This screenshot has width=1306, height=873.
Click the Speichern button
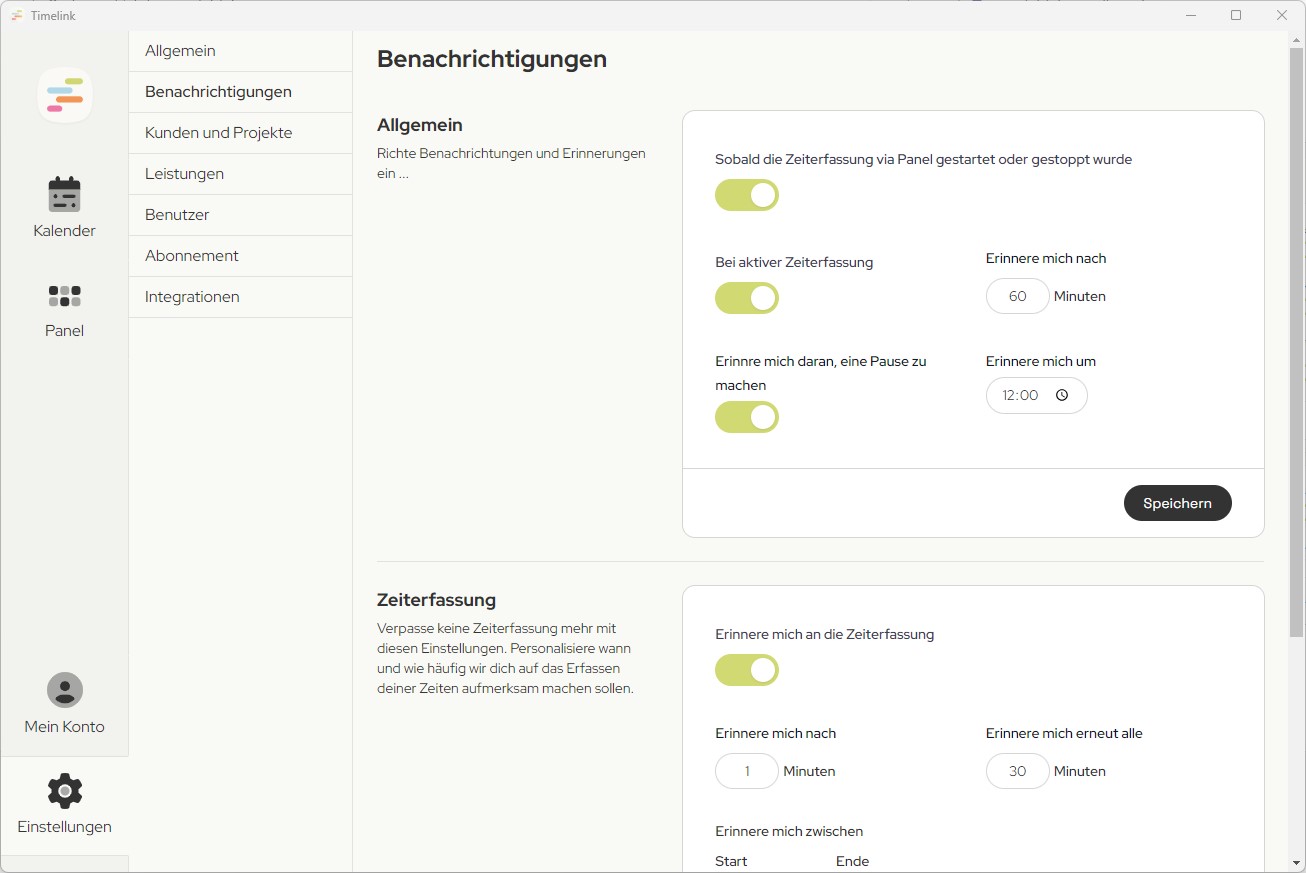click(x=1177, y=503)
